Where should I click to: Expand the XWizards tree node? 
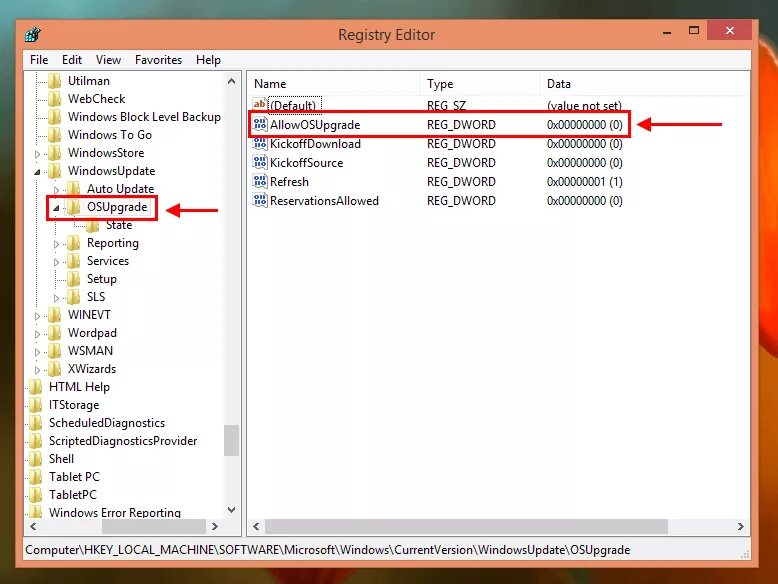coord(37,370)
